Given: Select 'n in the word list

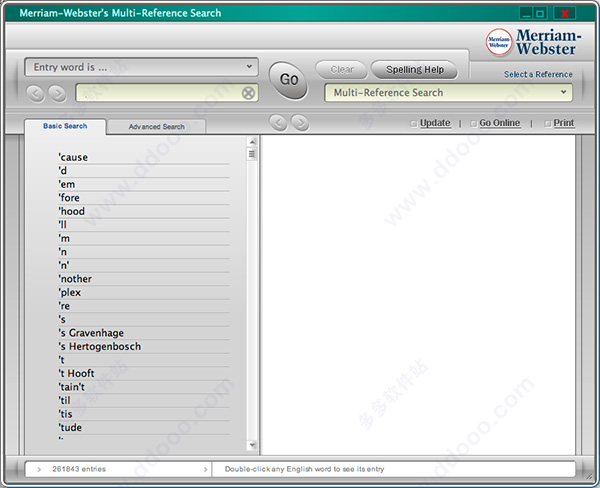Looking at the screenshot, I should coord(143,252).
